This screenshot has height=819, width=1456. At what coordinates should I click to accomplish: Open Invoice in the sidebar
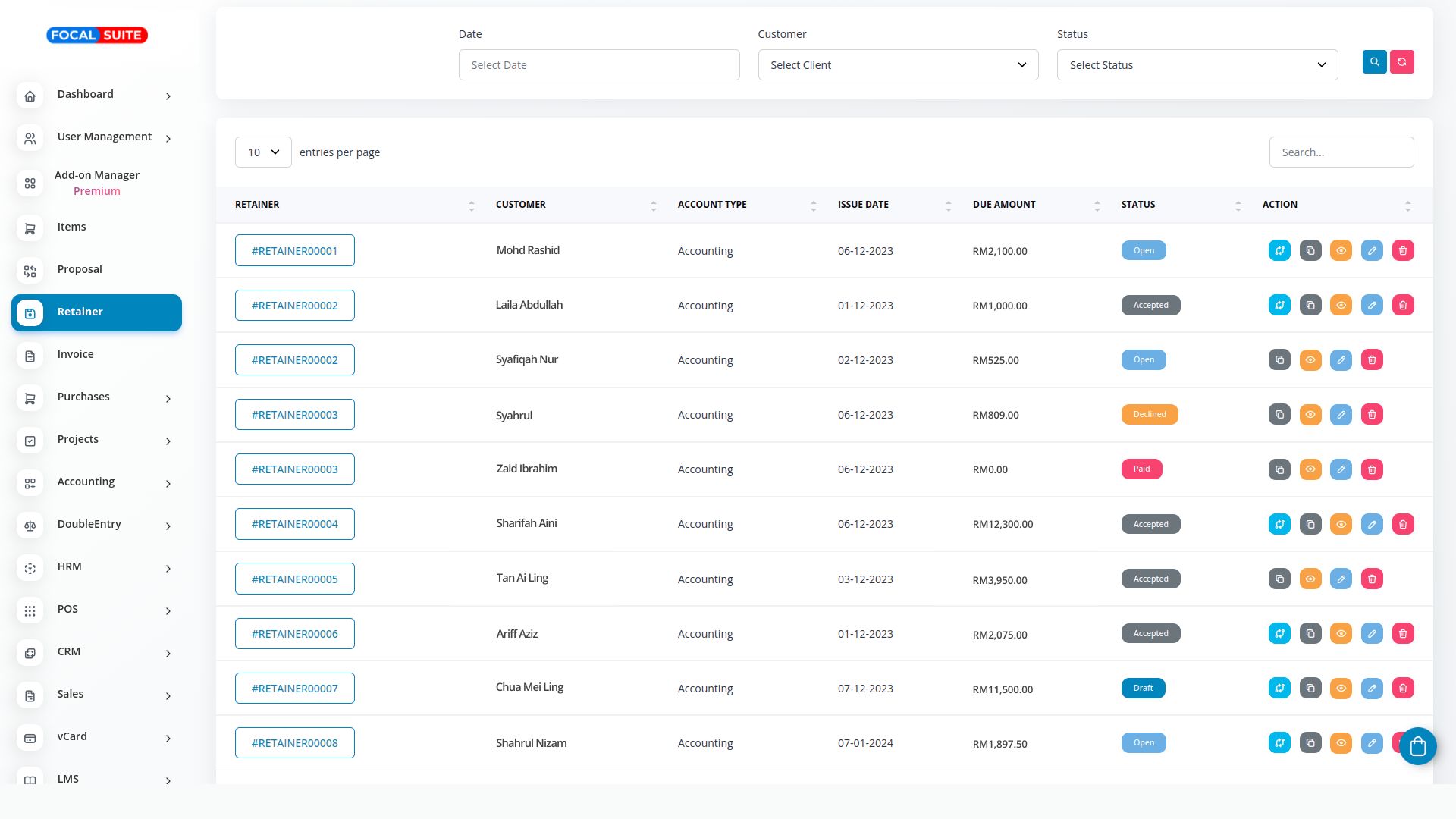tap(76, 355)
